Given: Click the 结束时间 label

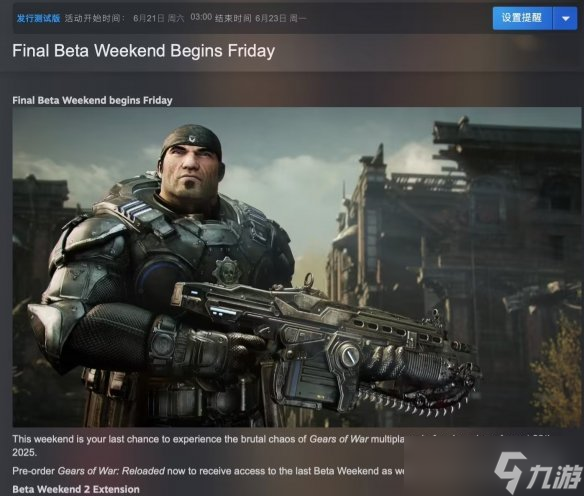Looking at the screenshot, I should click(x=233, y=18).
